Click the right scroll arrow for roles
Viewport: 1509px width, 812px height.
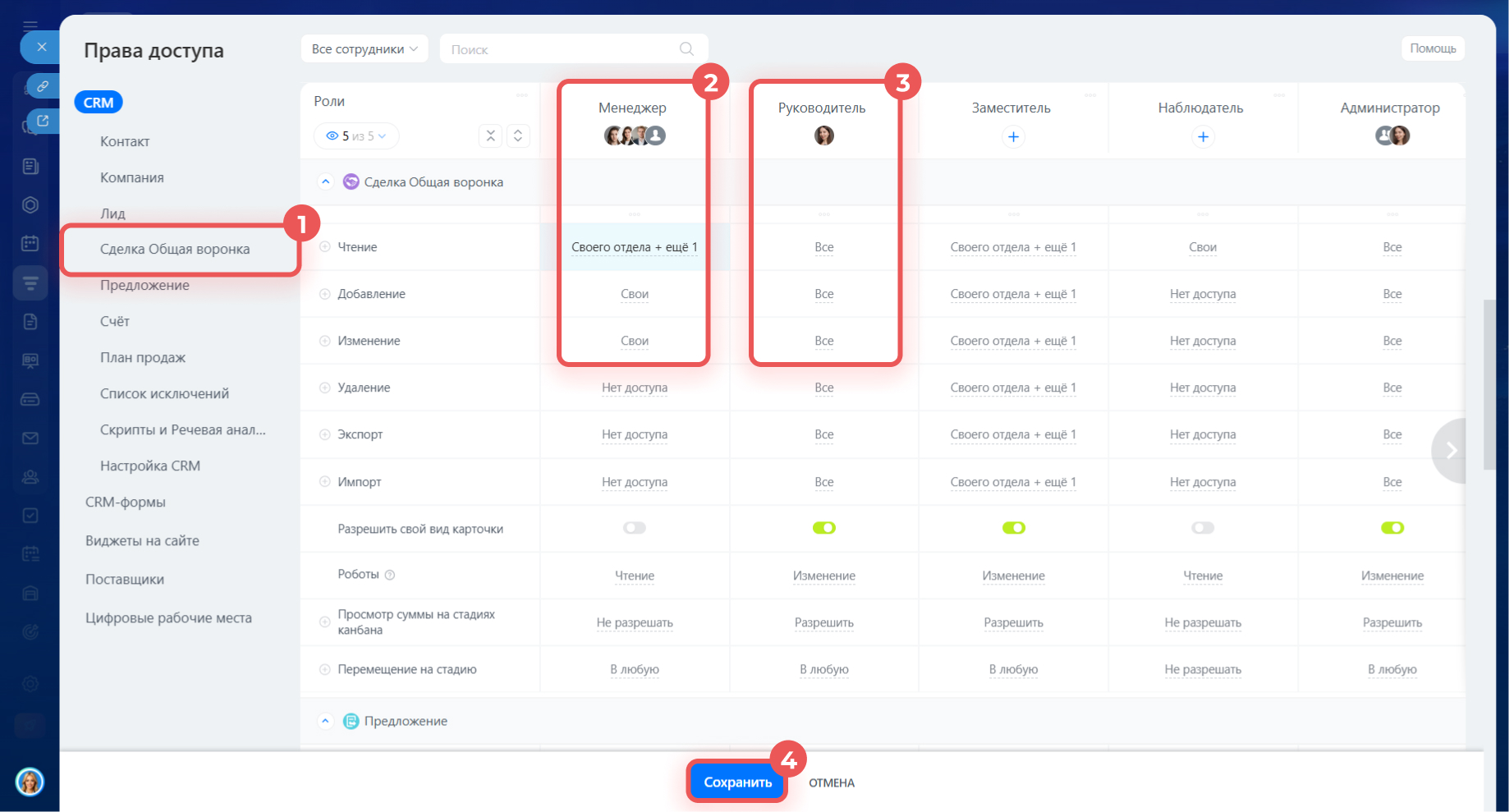1451,450
